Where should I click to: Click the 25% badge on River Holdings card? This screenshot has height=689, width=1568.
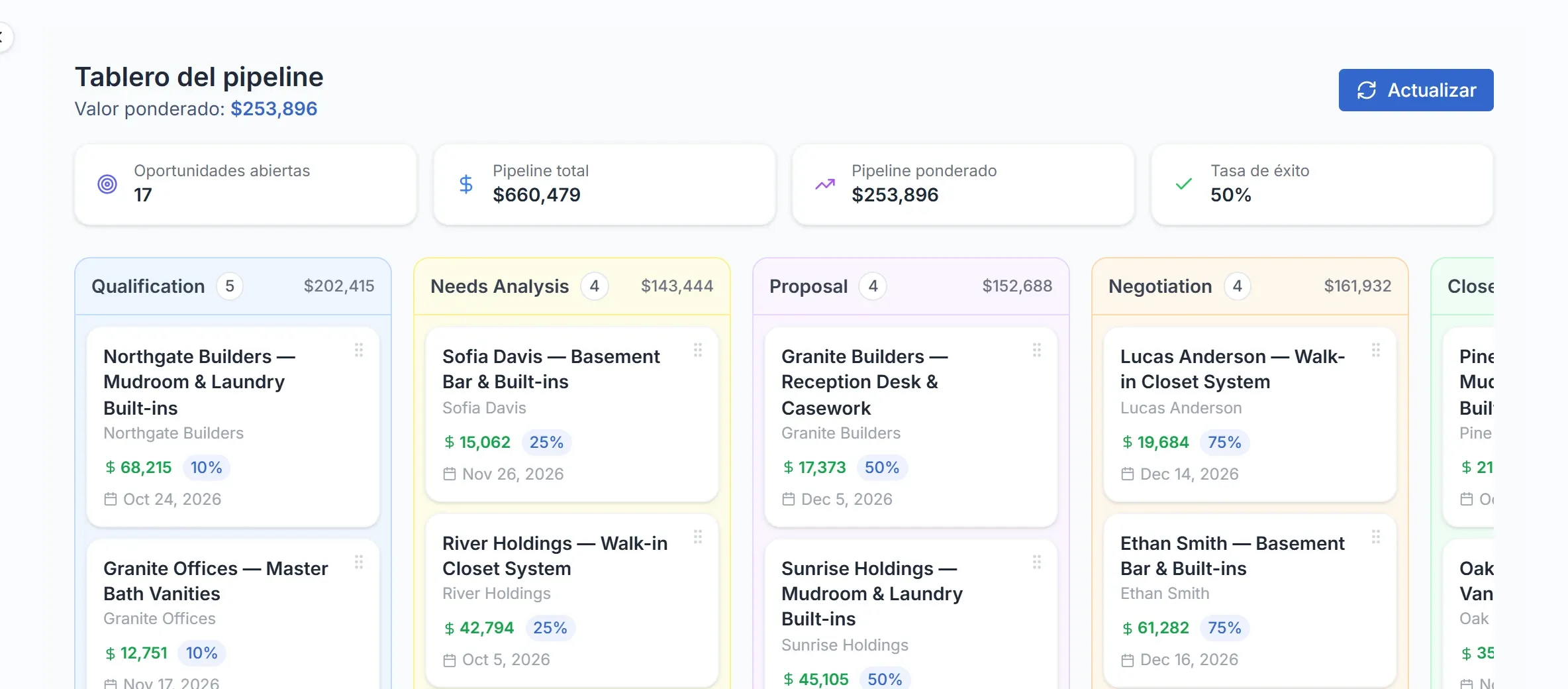(550, 628)
